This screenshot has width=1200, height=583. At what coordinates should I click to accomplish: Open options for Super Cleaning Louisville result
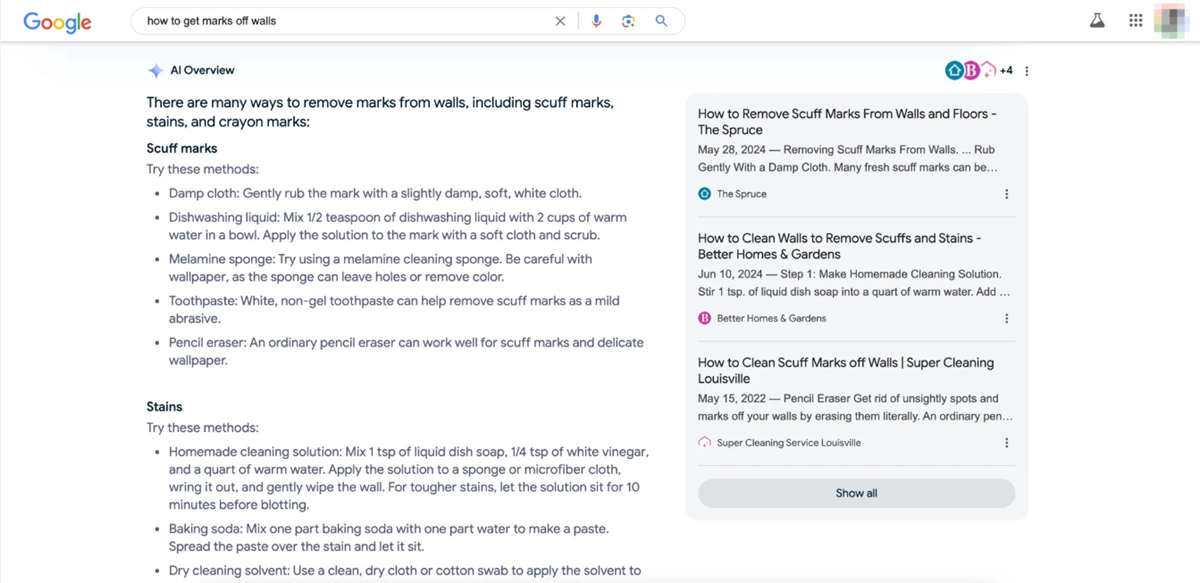[x=1006, y=442]
